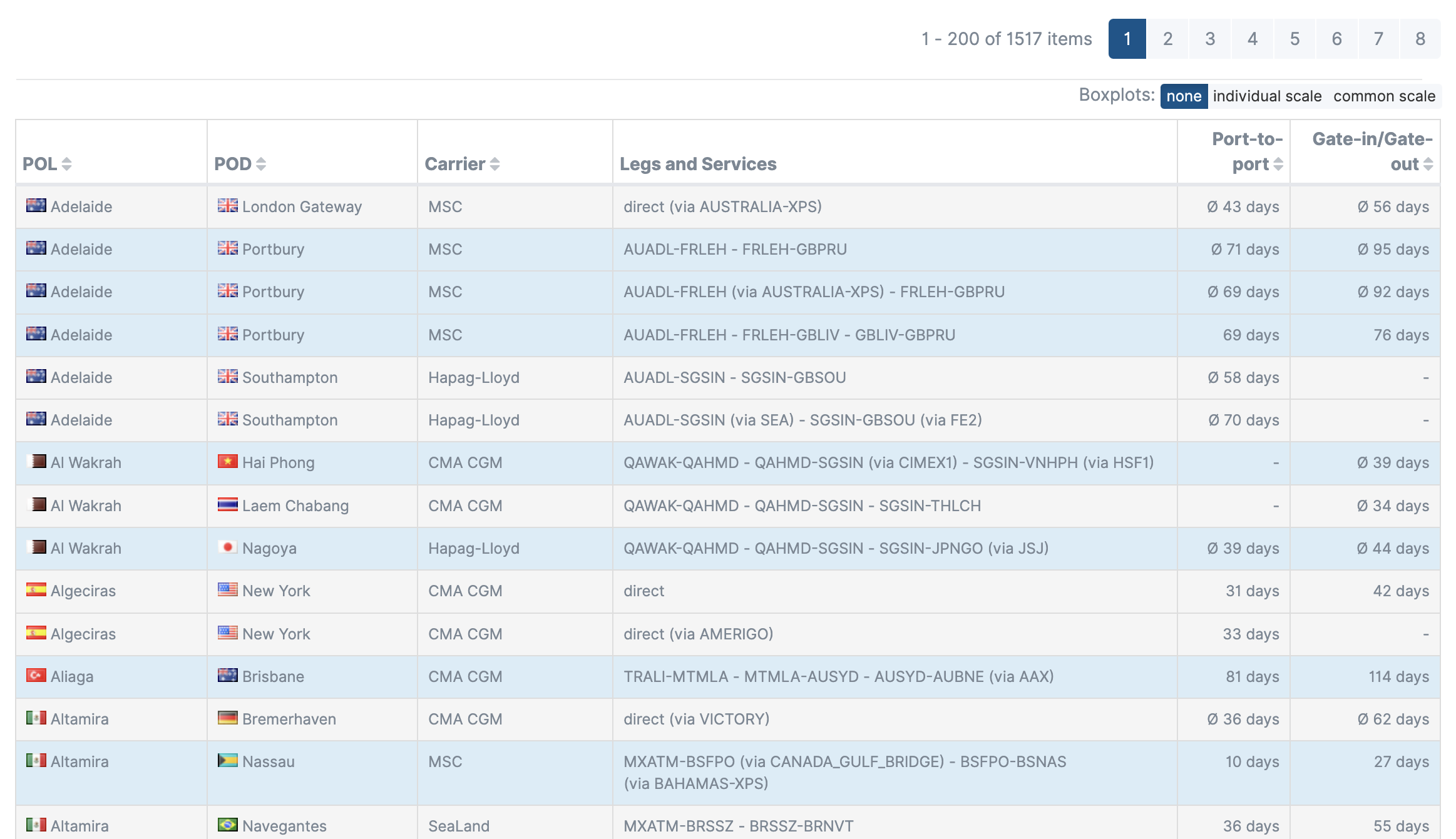The image size is (1456, 839).
Task: Open the London Gateway POD entry
Action: tap(302, 206)
